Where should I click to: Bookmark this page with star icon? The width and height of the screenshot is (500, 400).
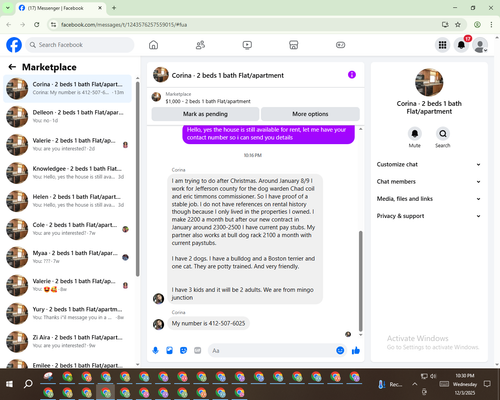(458, 24)
